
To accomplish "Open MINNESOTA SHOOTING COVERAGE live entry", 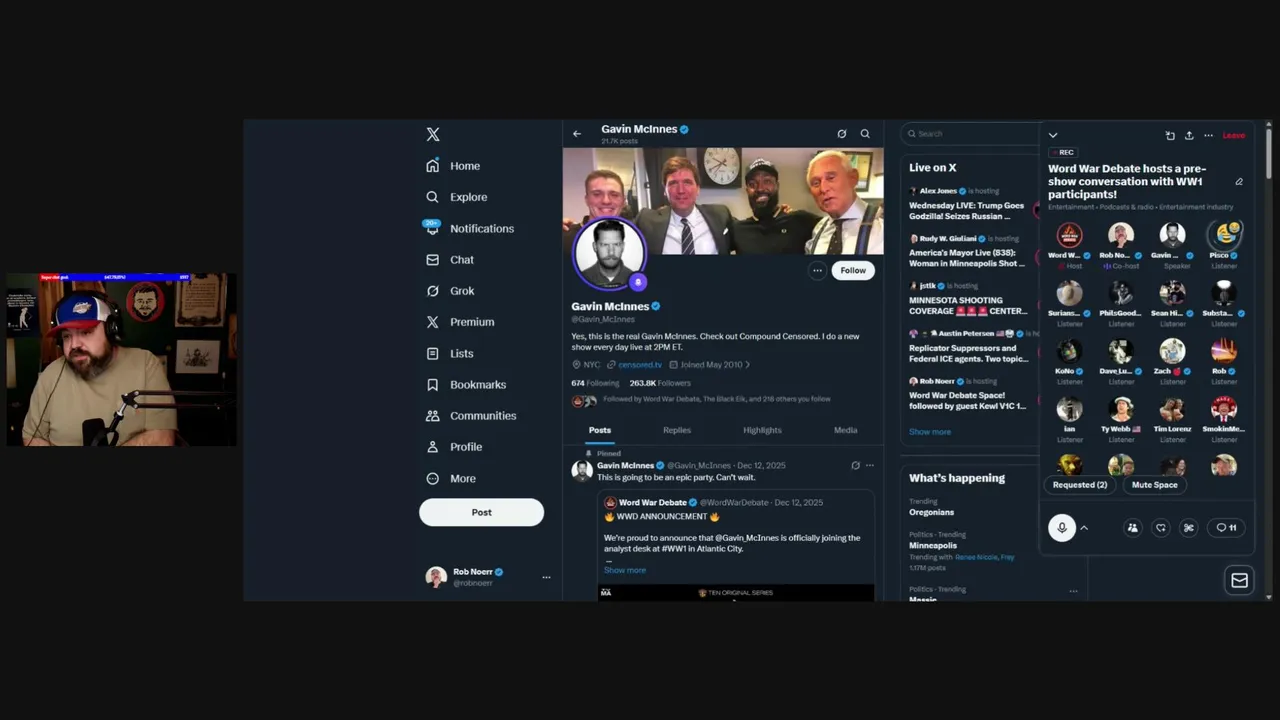I will 970,298.
